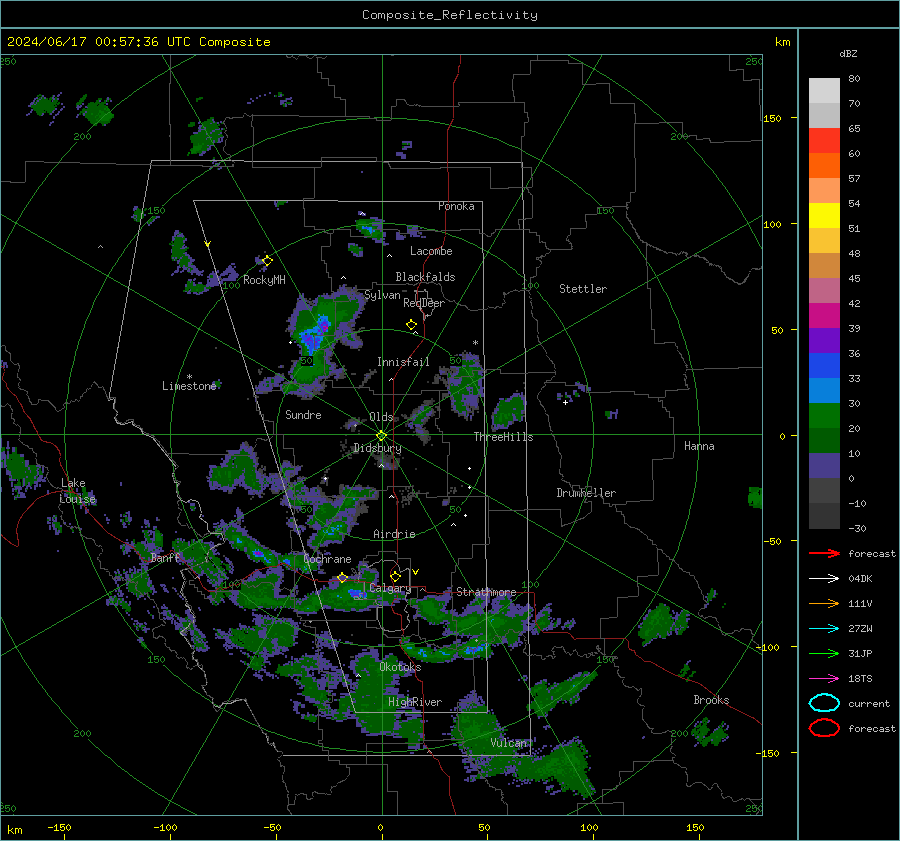Click the Lacombe label on the map

tap(431, 251)
